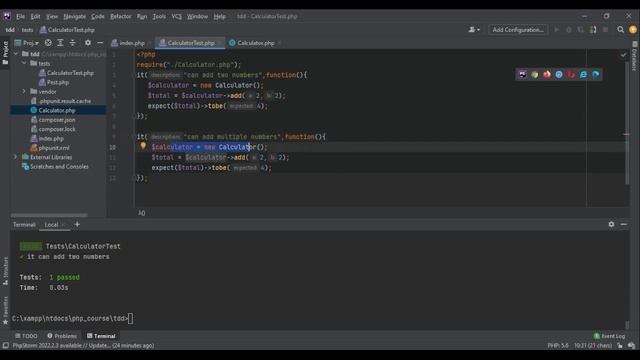The width and height of the screenshot is (640, 360).
Task: Click the Add Configuration button
Action: (x=518, y=30)
